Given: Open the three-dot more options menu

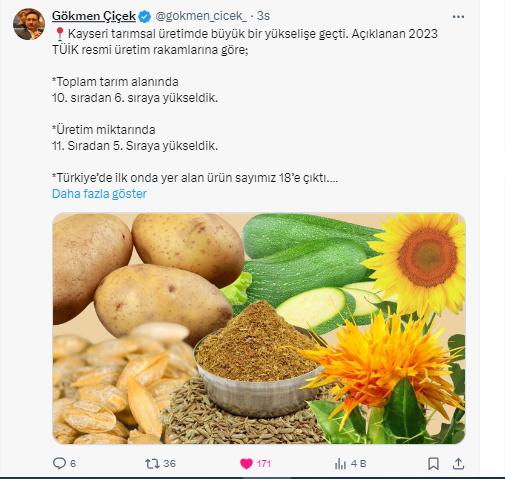Looking at the screenshot, I should point(458,17).
